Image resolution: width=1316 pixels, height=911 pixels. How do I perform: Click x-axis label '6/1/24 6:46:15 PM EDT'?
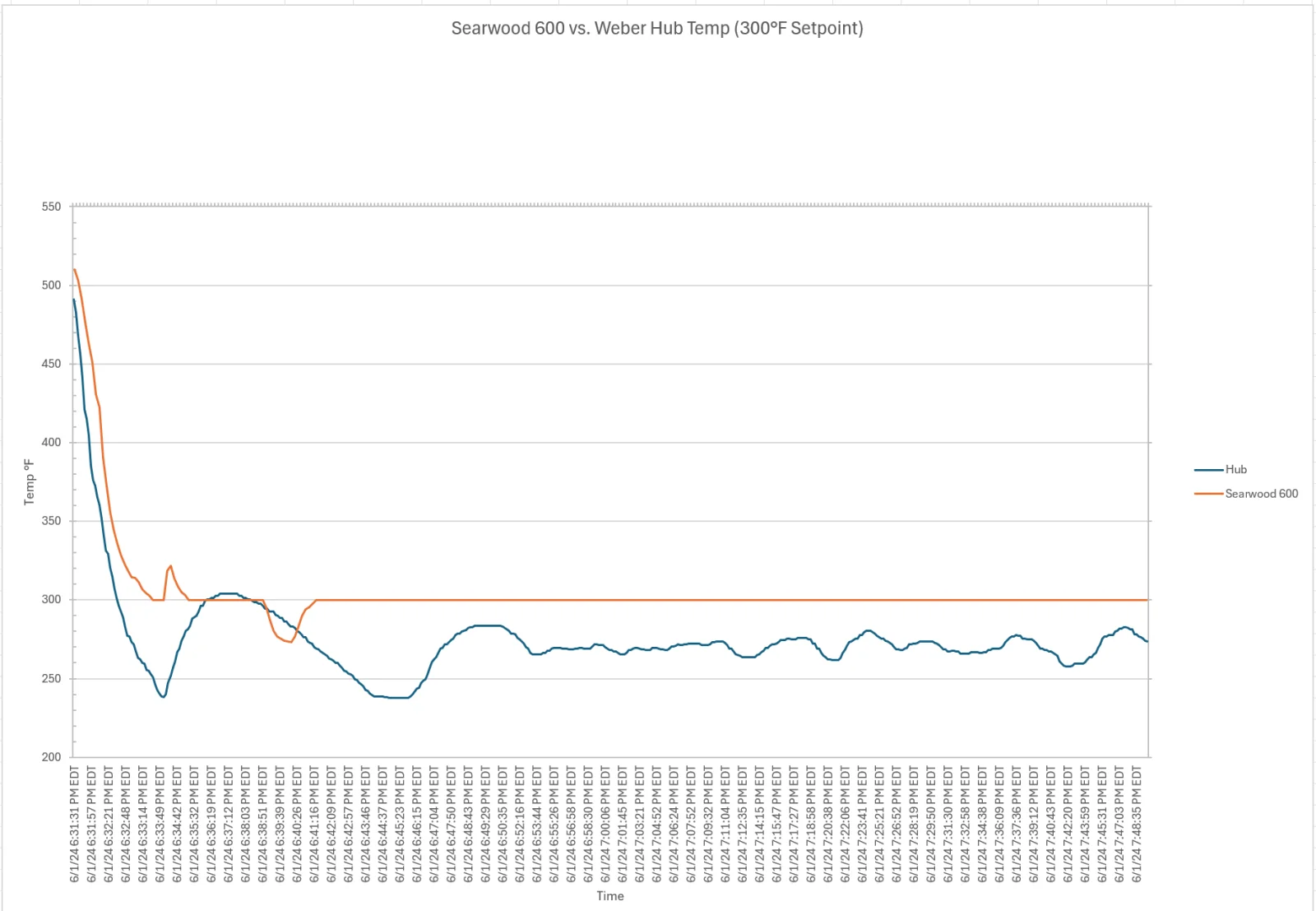coord(417,825)
